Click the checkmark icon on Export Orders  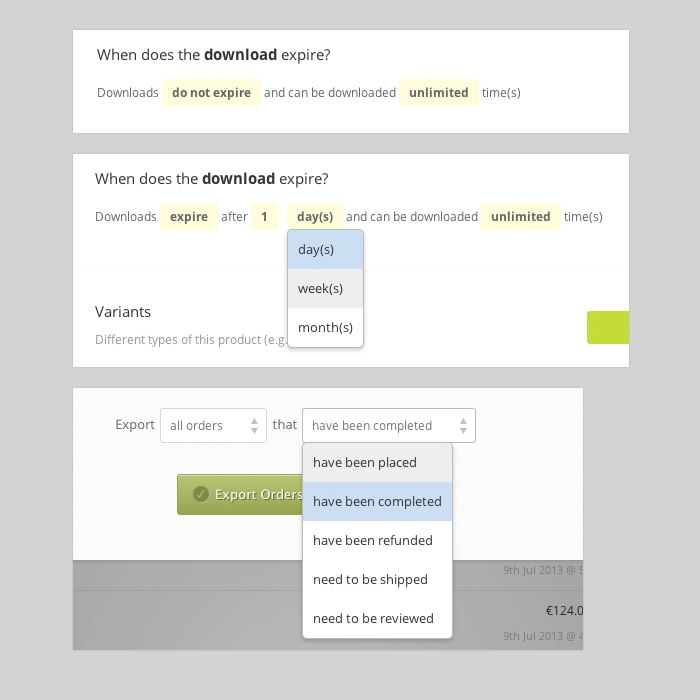click(x=201, y=494)
